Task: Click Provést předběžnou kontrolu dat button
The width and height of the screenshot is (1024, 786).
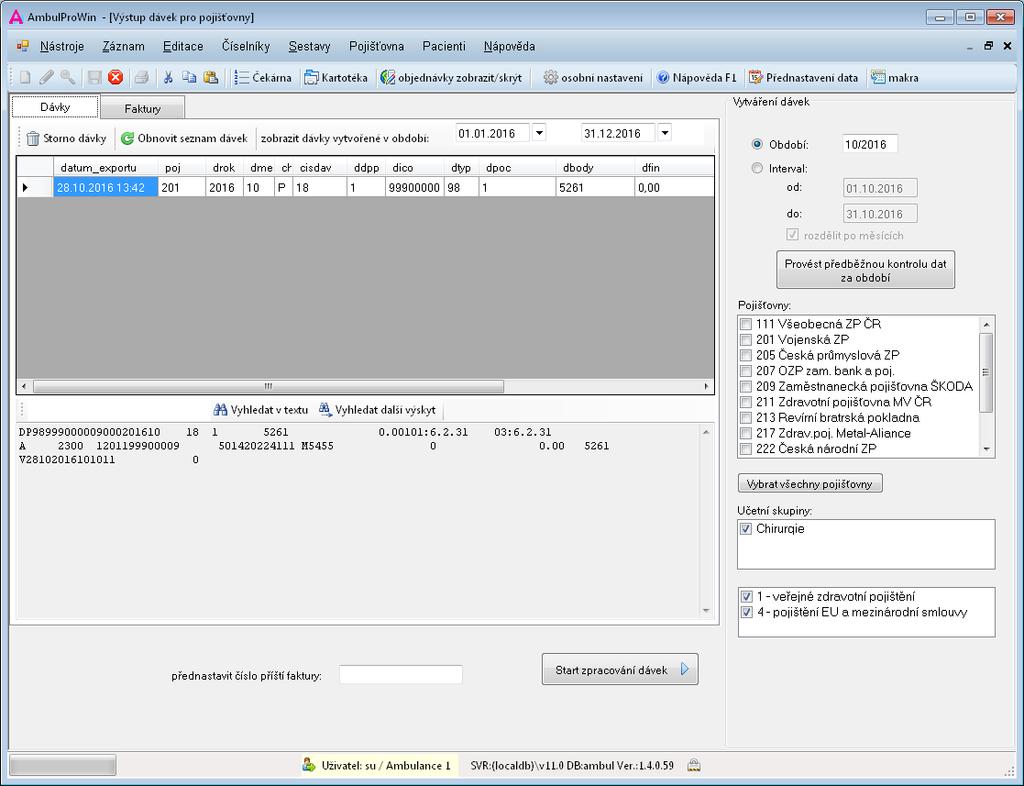Action: (x=865, y=270)
